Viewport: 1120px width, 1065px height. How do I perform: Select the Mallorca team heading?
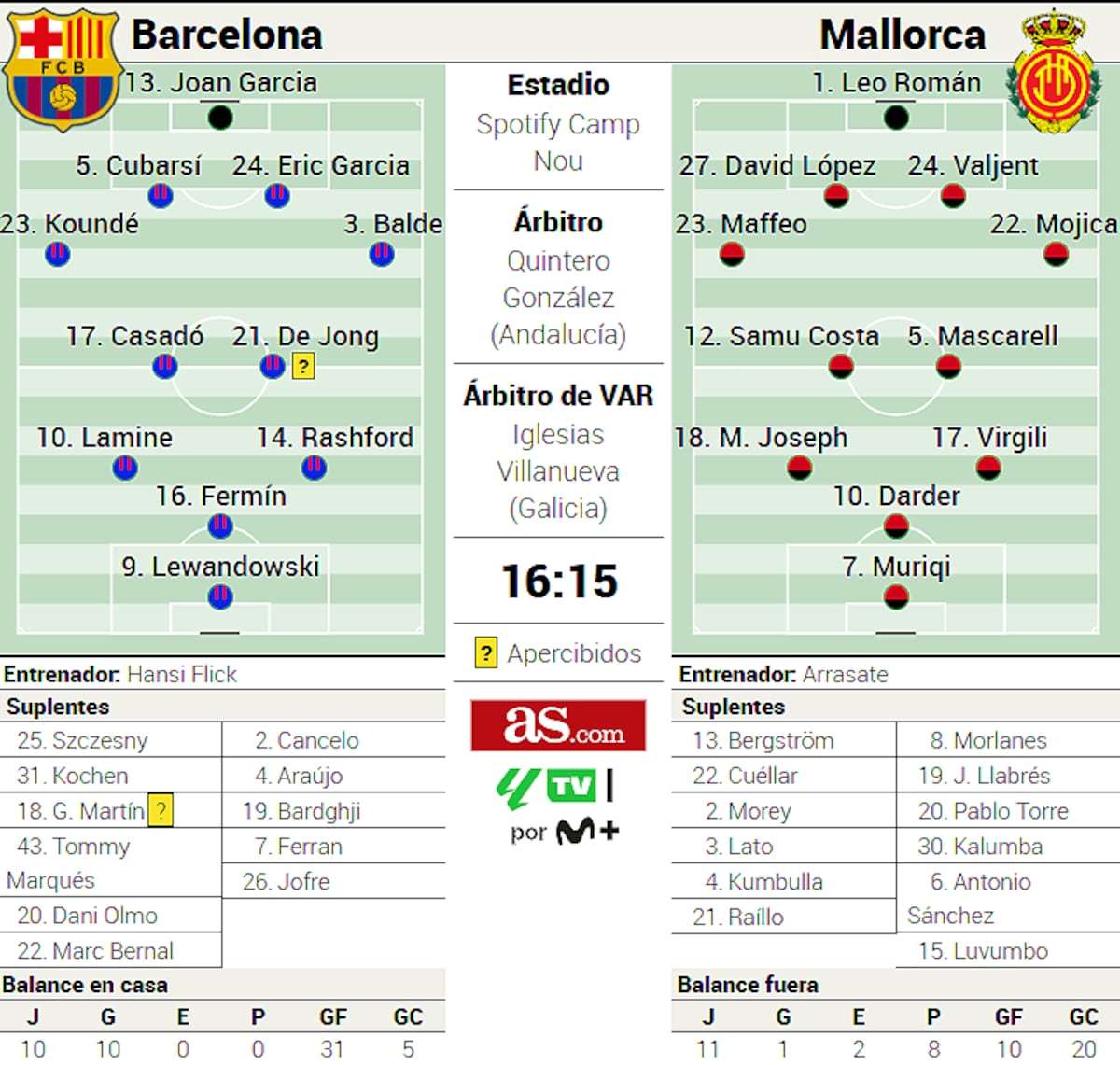(x=902, y=35)
